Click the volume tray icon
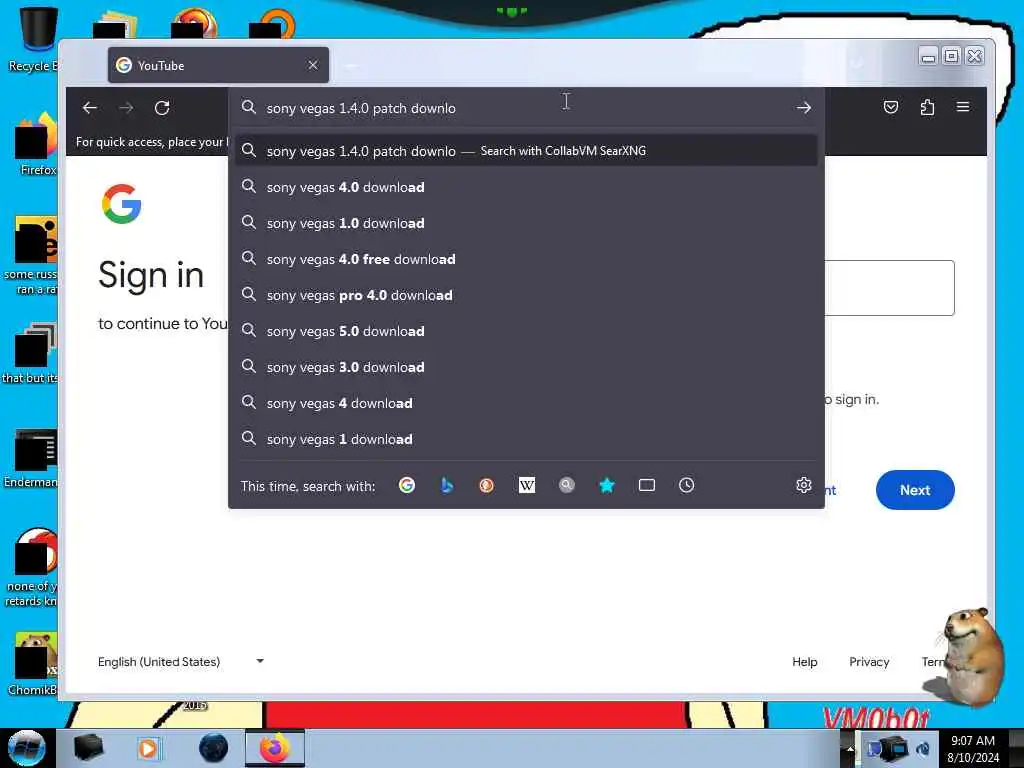1024x768 pixels. (923, 748)
